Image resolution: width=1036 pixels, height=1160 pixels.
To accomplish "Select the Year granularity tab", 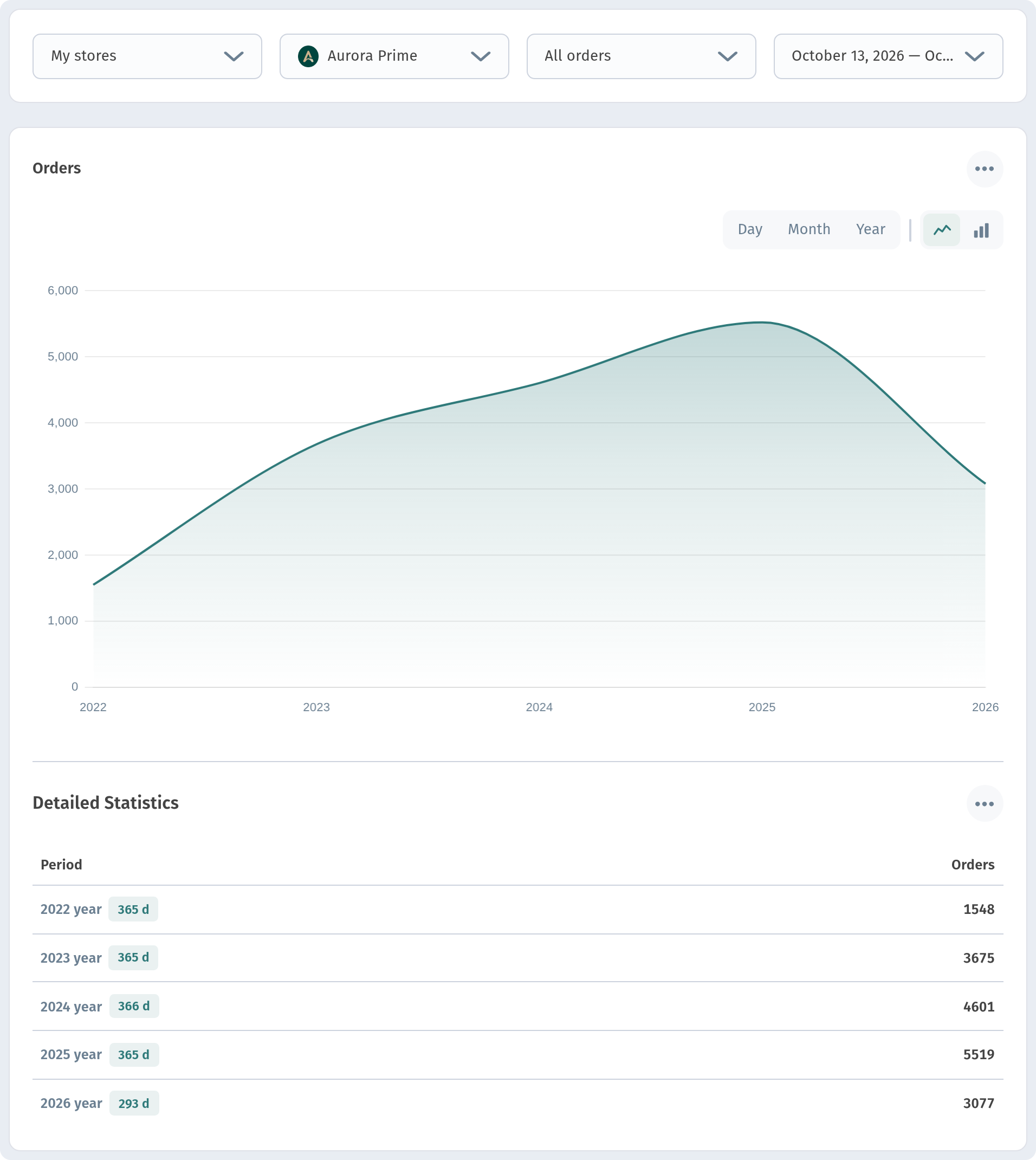I will pos(870,229).
